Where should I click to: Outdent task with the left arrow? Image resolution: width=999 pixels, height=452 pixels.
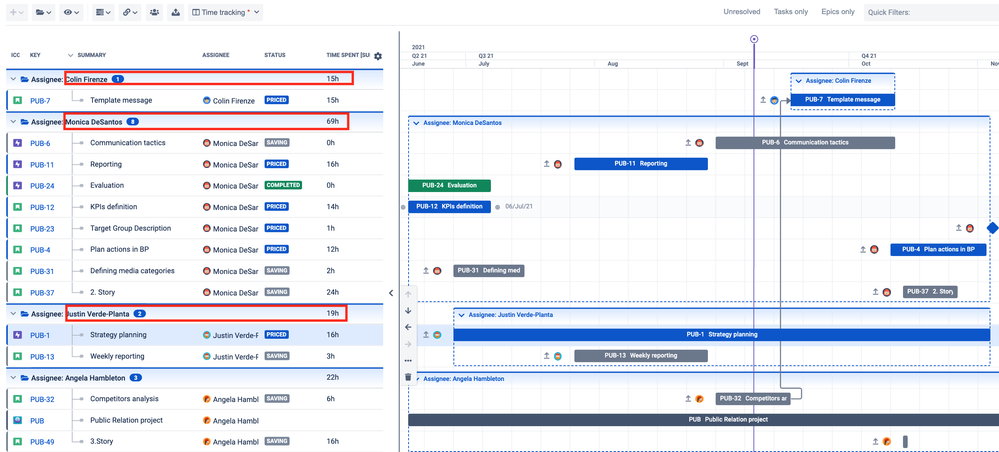408,327
